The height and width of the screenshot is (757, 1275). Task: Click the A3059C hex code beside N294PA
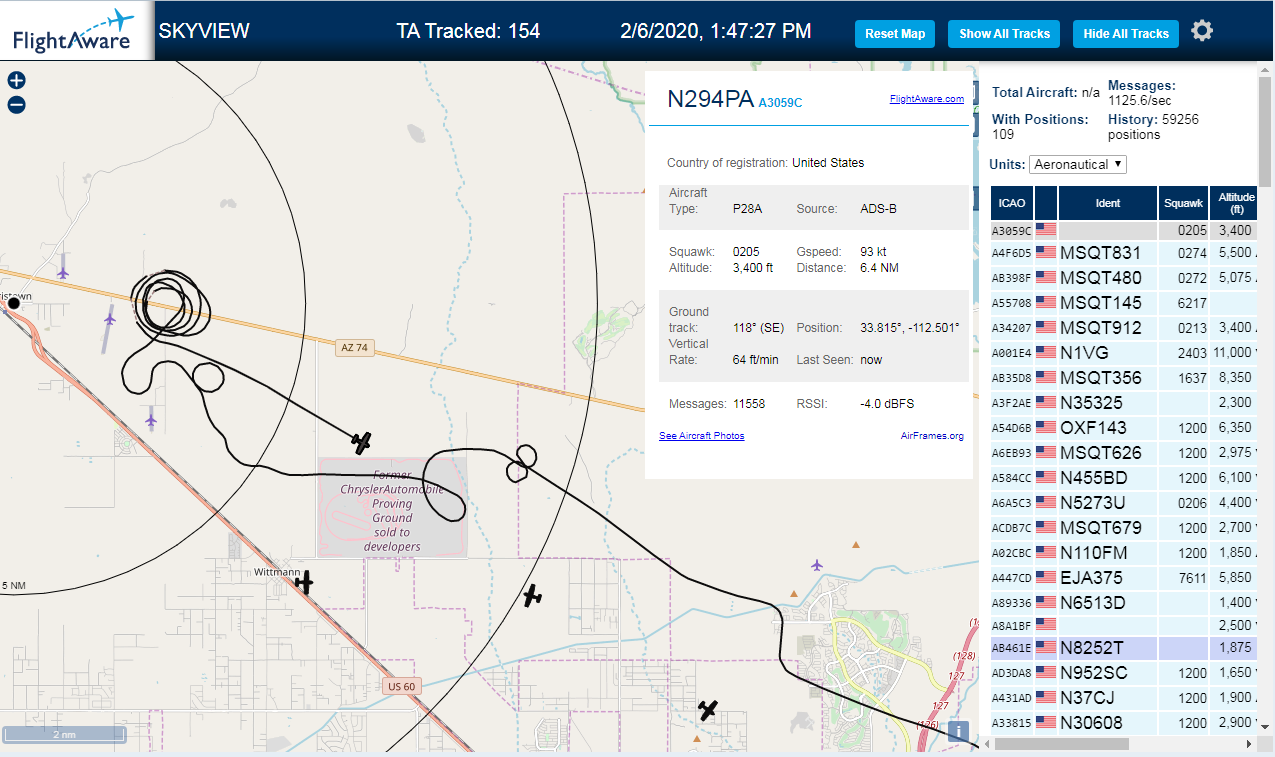coord(780,102)
